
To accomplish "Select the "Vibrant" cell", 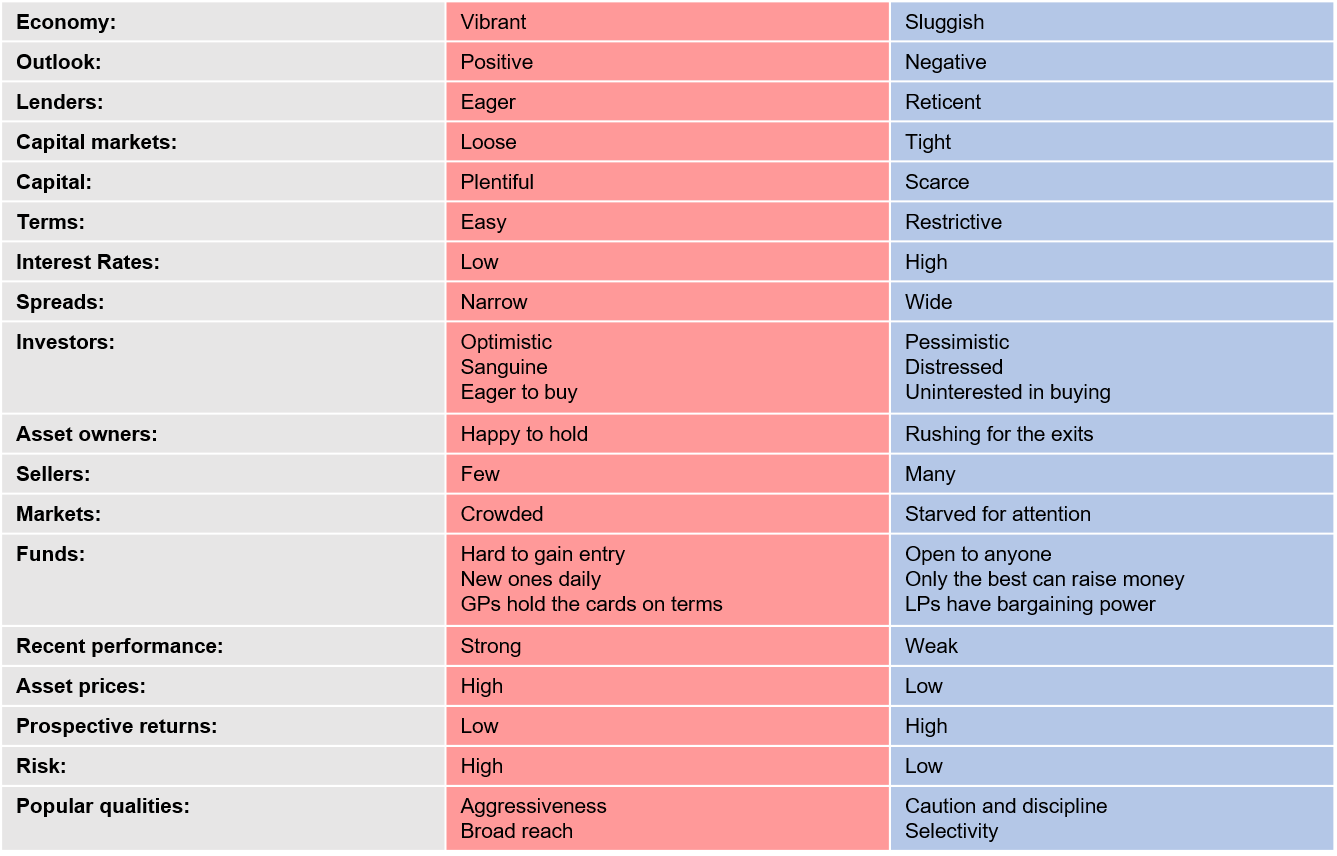I will click(x=493, y=22).
